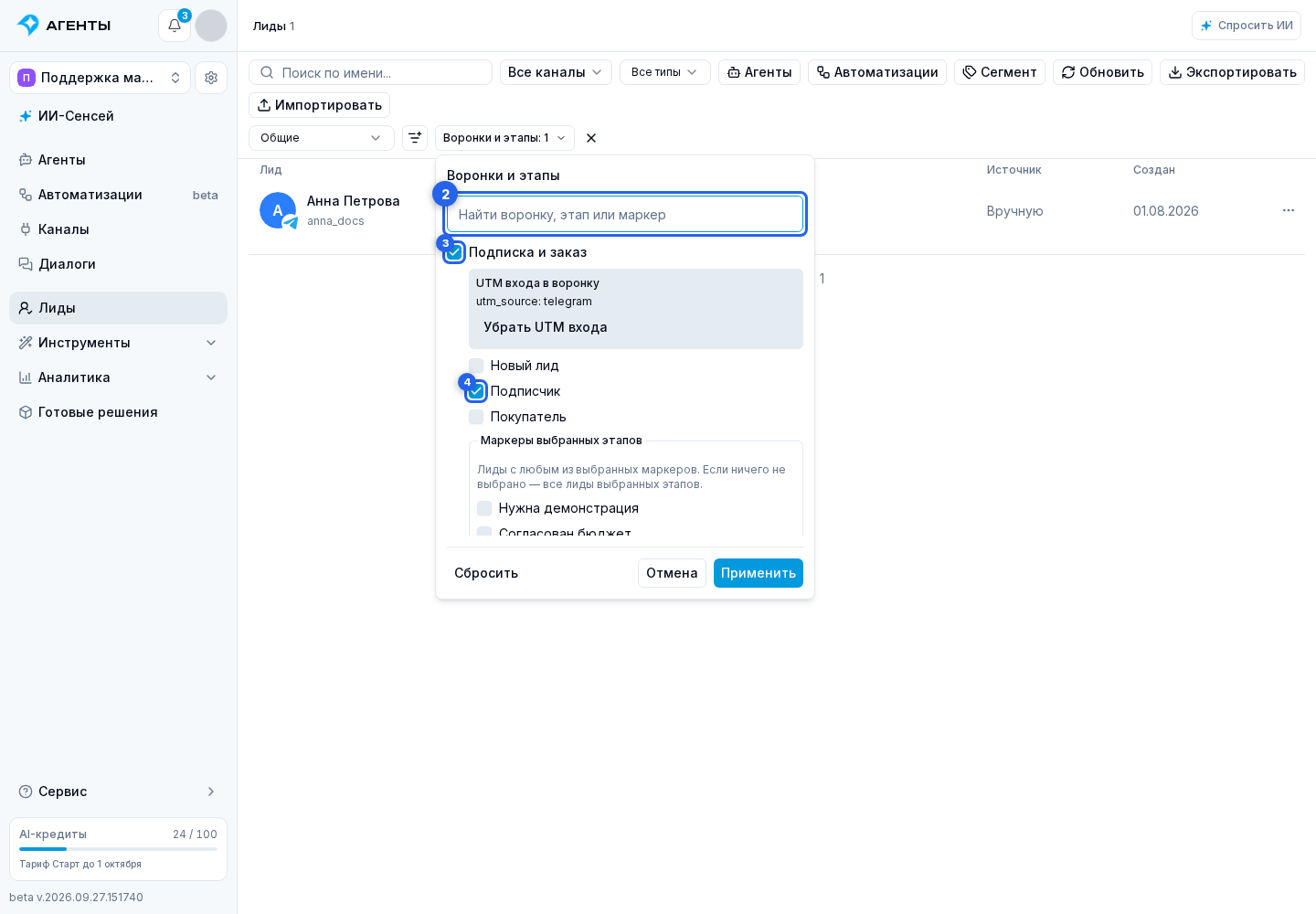The height and width of the screenshot is (914, 1316).
Task: Switch workspace via Поддержка selector
Action: [100, 78]
